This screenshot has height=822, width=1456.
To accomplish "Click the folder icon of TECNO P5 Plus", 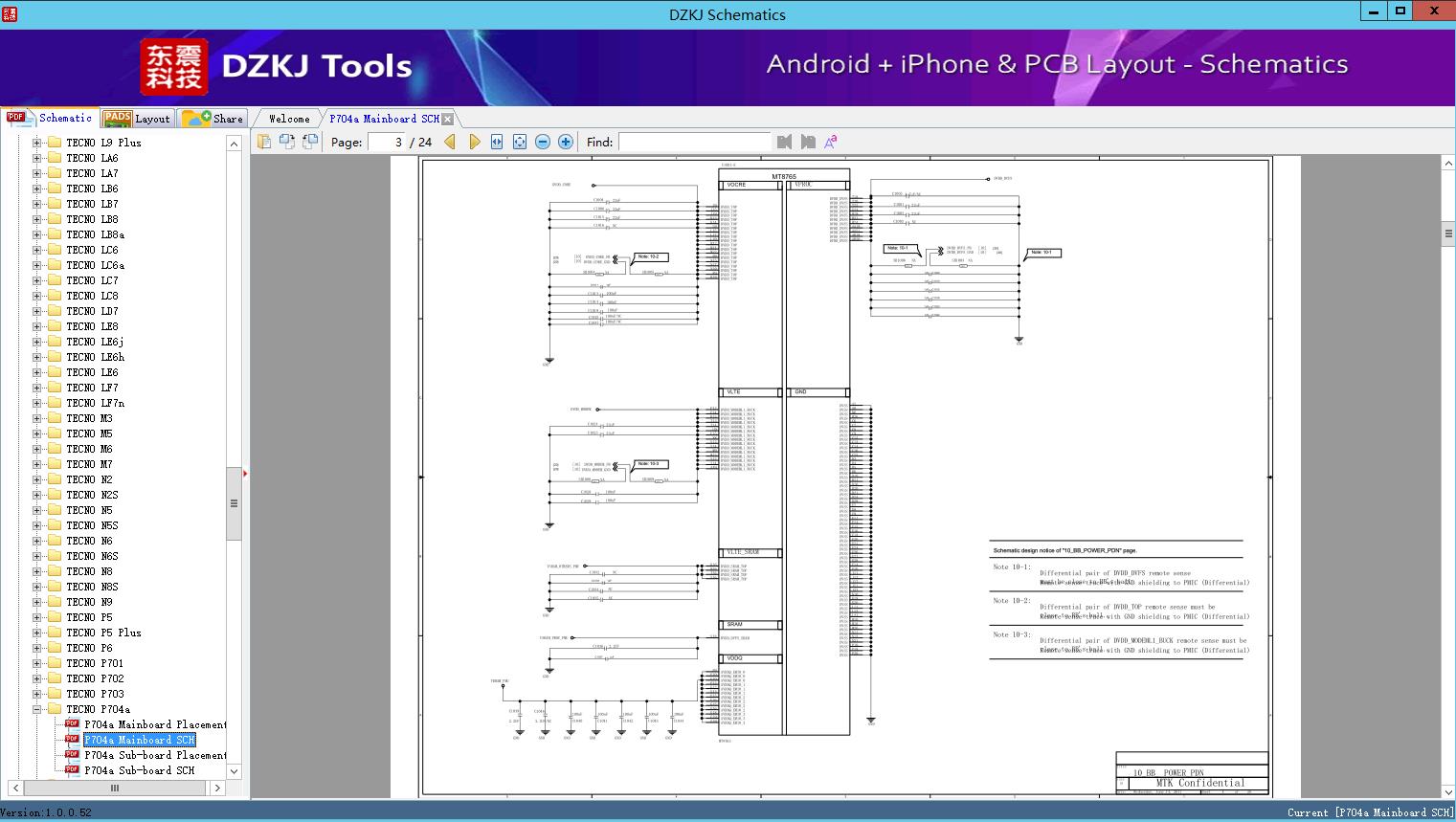I will pos(55,633).
